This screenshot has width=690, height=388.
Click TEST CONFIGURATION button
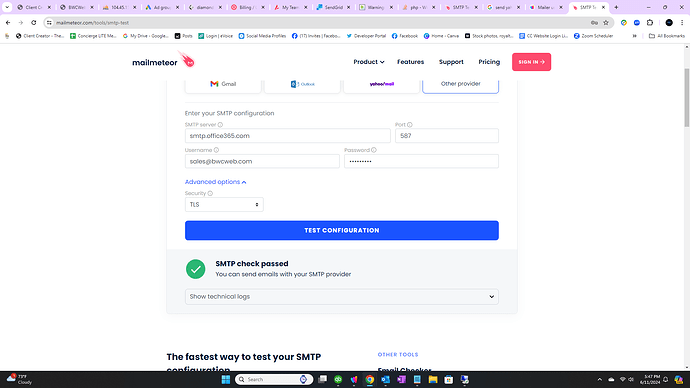coord(341,231)
